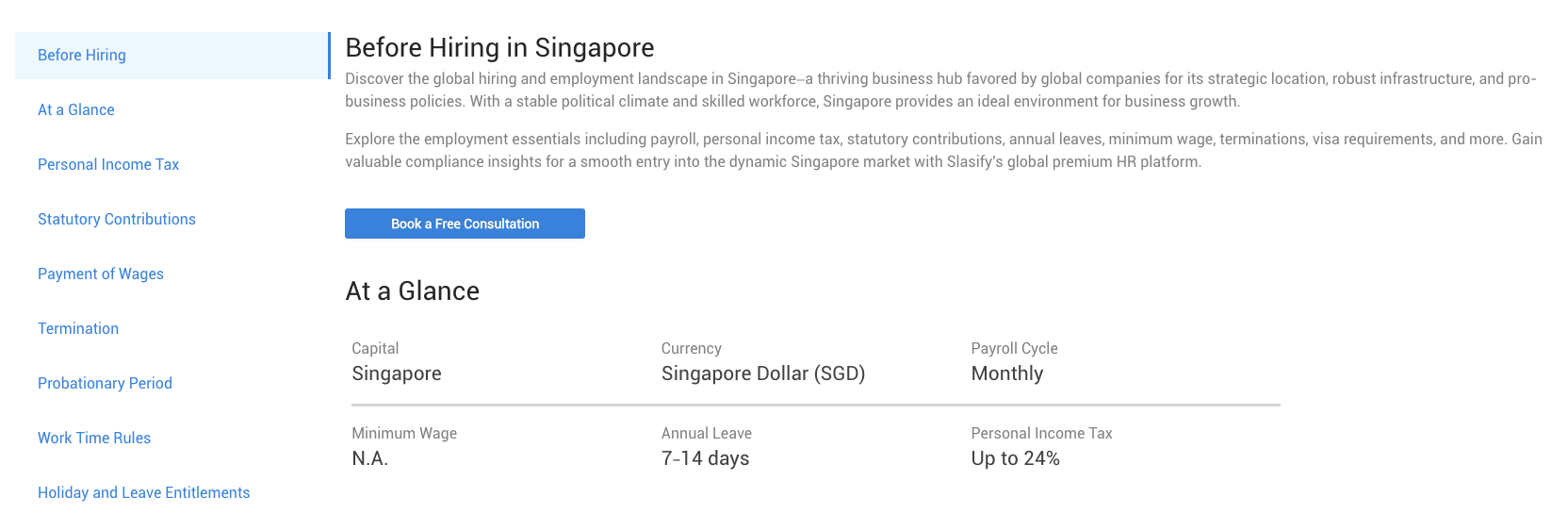The image size is (1568, 514).
Task: Click the Before Hiring in Singapore heading
Action: coord(499,48)
